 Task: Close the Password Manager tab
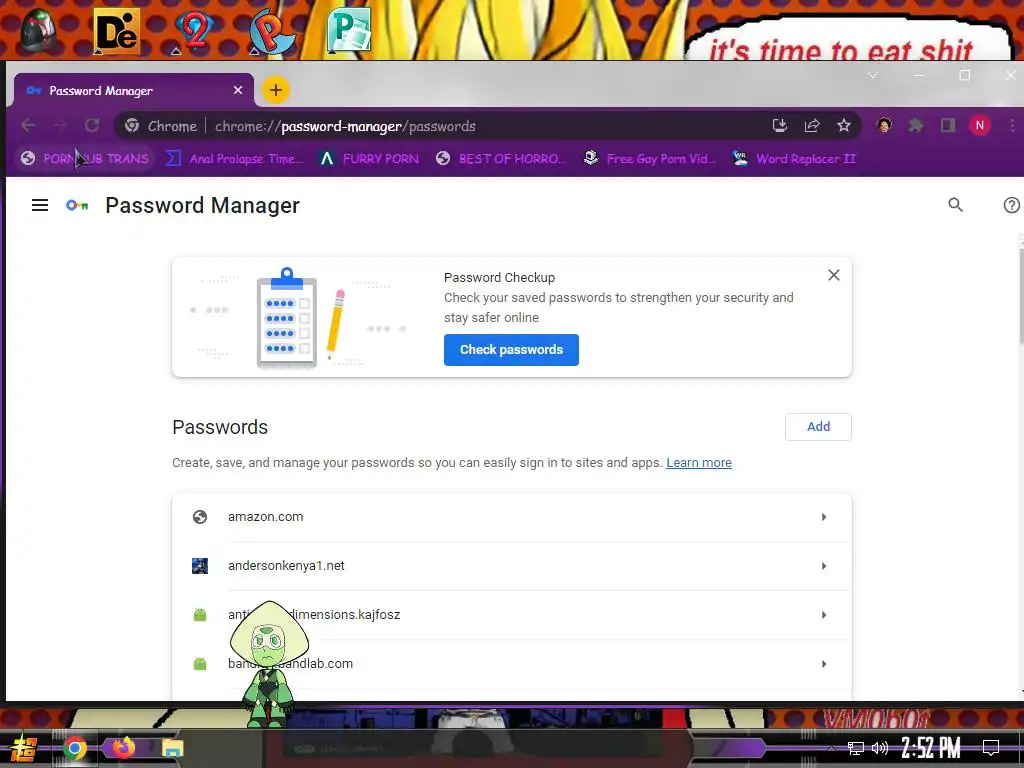238,90
